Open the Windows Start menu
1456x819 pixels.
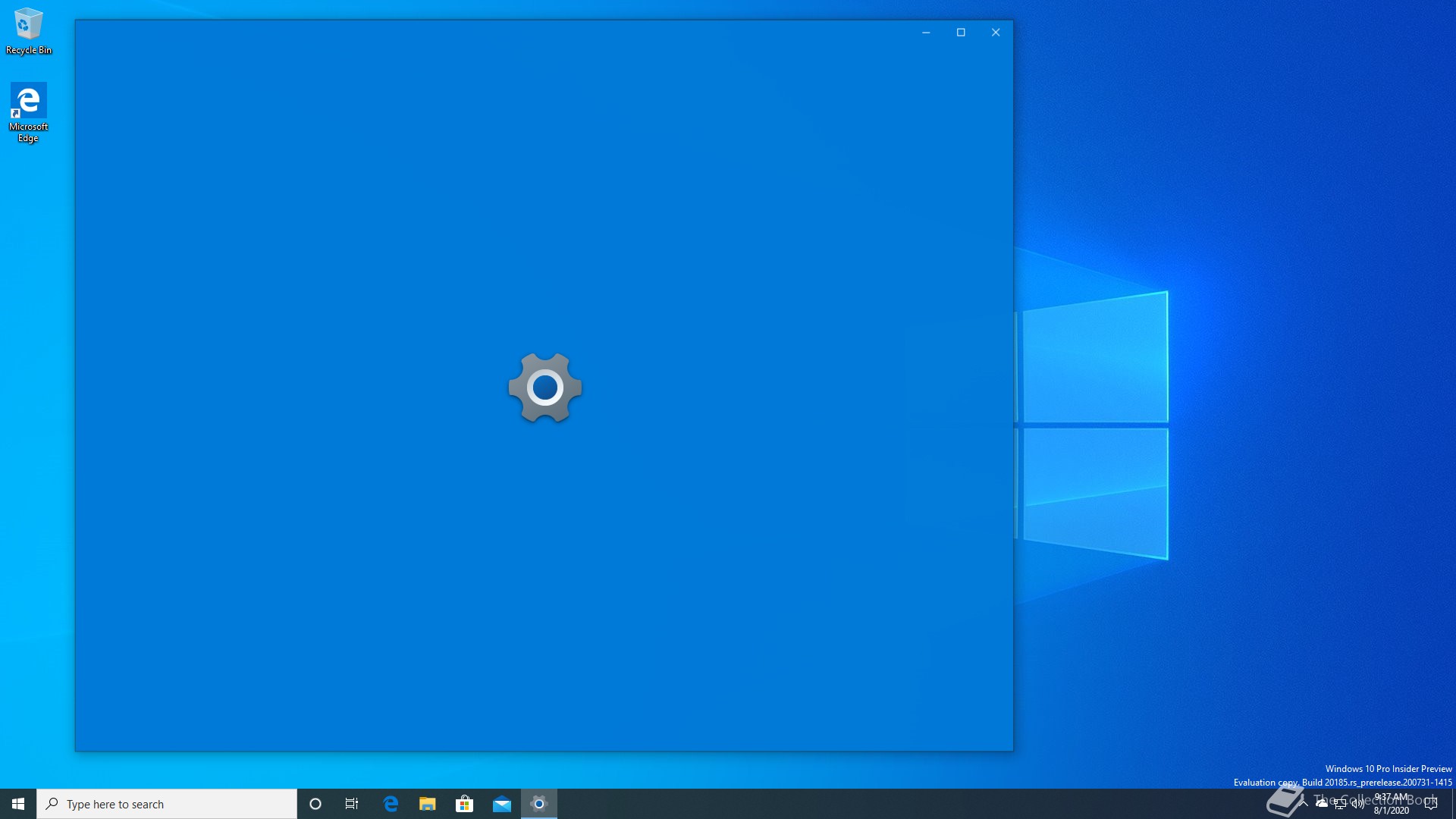(x=18, y=804)
